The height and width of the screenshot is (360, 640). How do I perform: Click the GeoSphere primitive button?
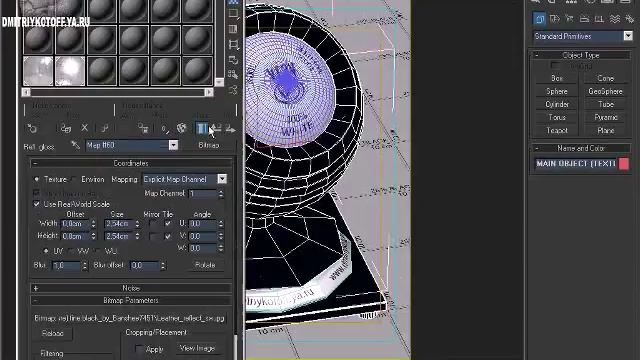pyautogui.click(x=606, y=91)
